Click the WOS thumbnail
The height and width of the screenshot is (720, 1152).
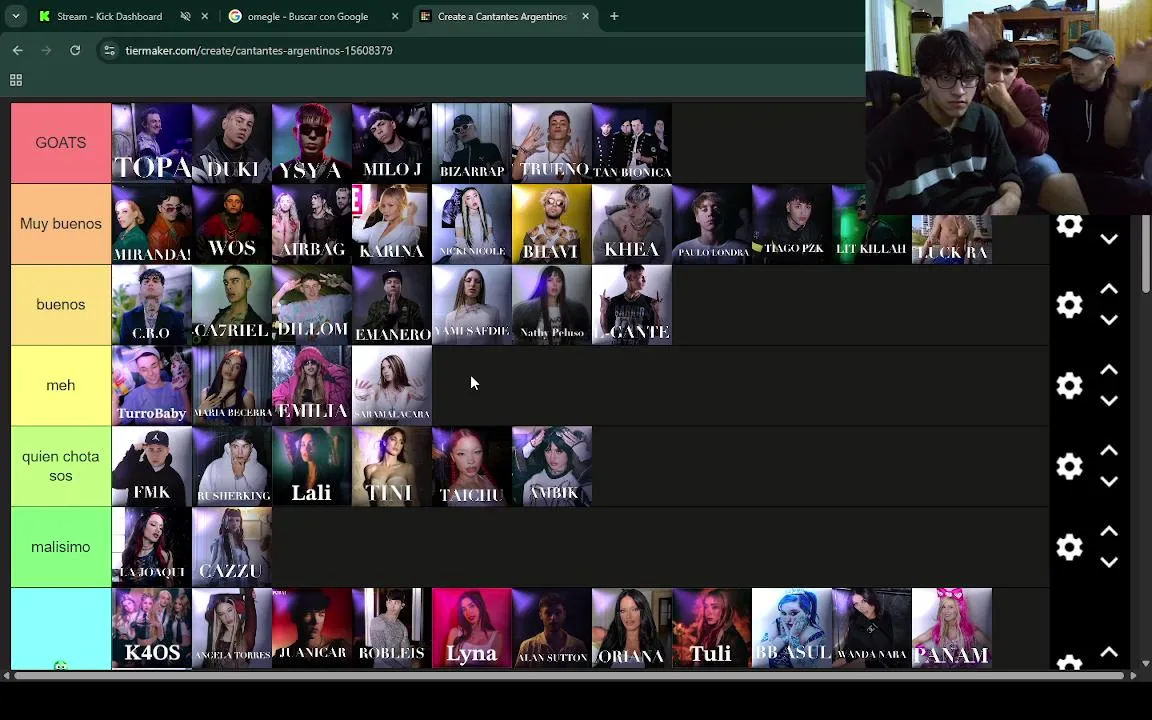click(x=231, y=223)
